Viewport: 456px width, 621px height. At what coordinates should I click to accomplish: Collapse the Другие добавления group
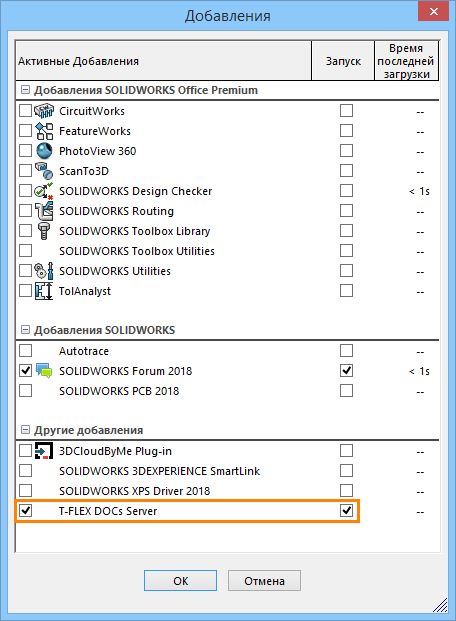pos(25,430)
